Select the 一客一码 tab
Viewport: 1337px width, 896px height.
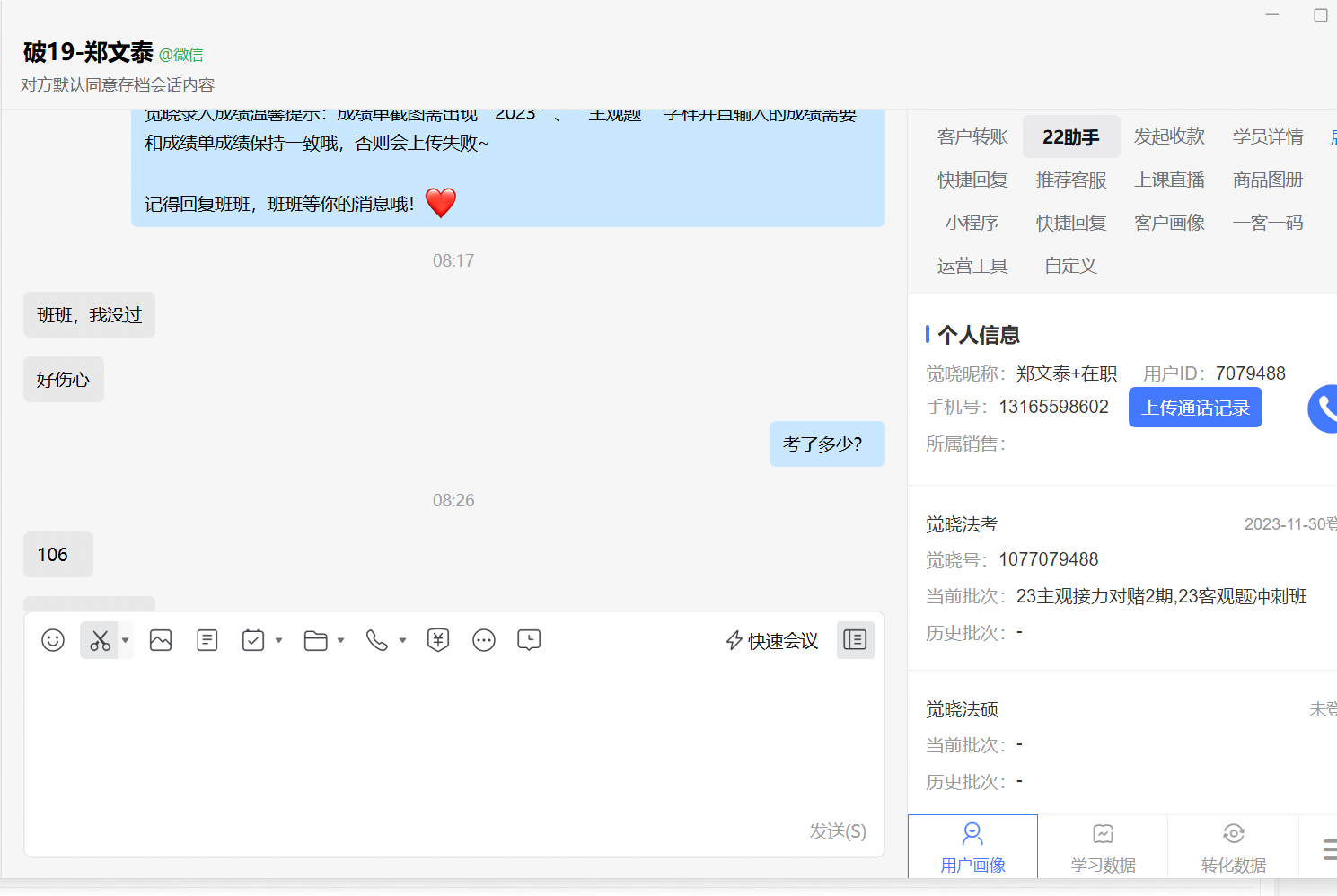tap(1268, 223)
